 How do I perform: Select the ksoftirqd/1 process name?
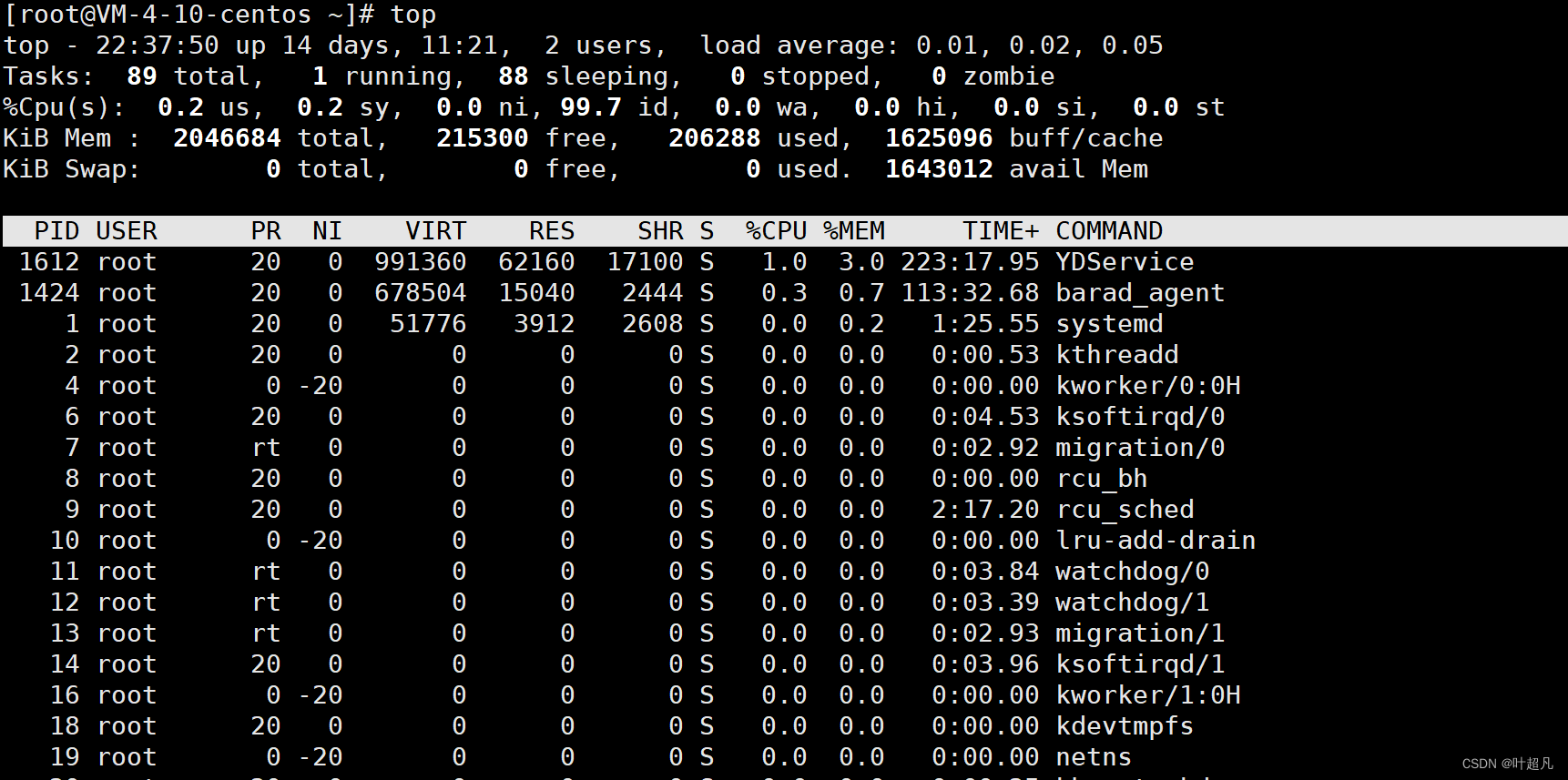pyautogui.click(x=1140, y=664)
